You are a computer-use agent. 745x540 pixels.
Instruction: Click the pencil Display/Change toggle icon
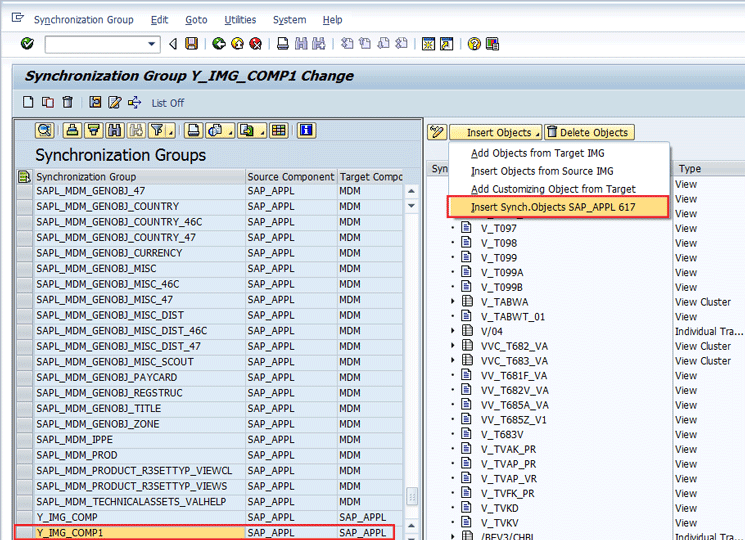pos(436,132)
